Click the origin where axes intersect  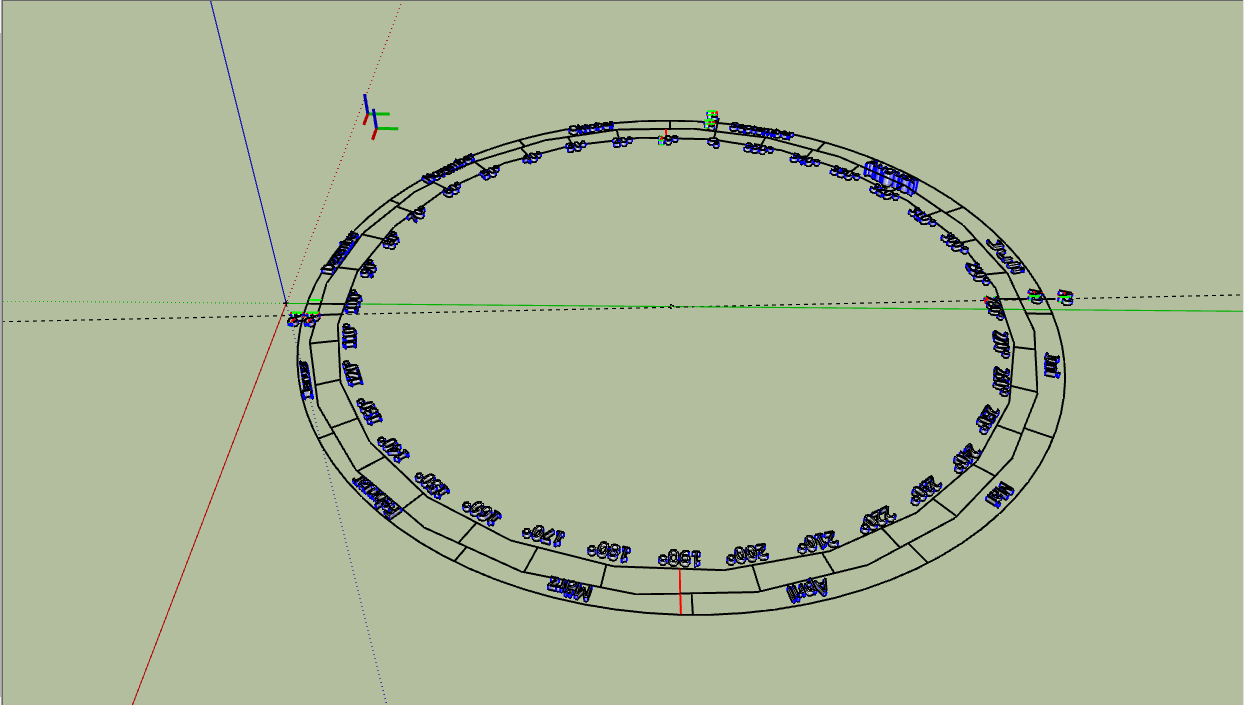click(x=286, y=302)
